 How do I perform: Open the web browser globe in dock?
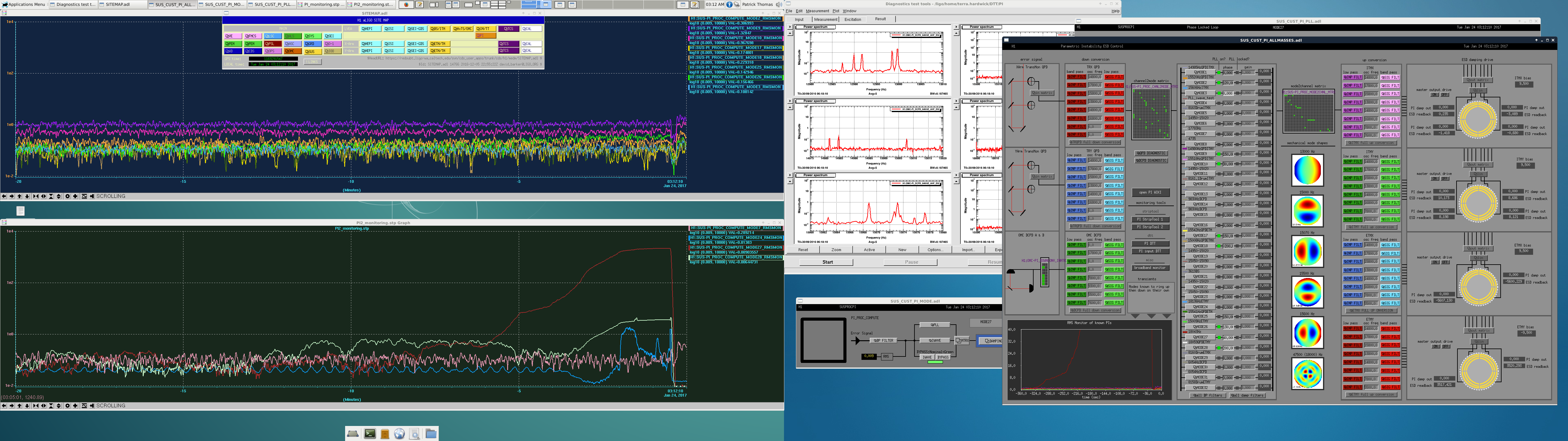(399, 434)
